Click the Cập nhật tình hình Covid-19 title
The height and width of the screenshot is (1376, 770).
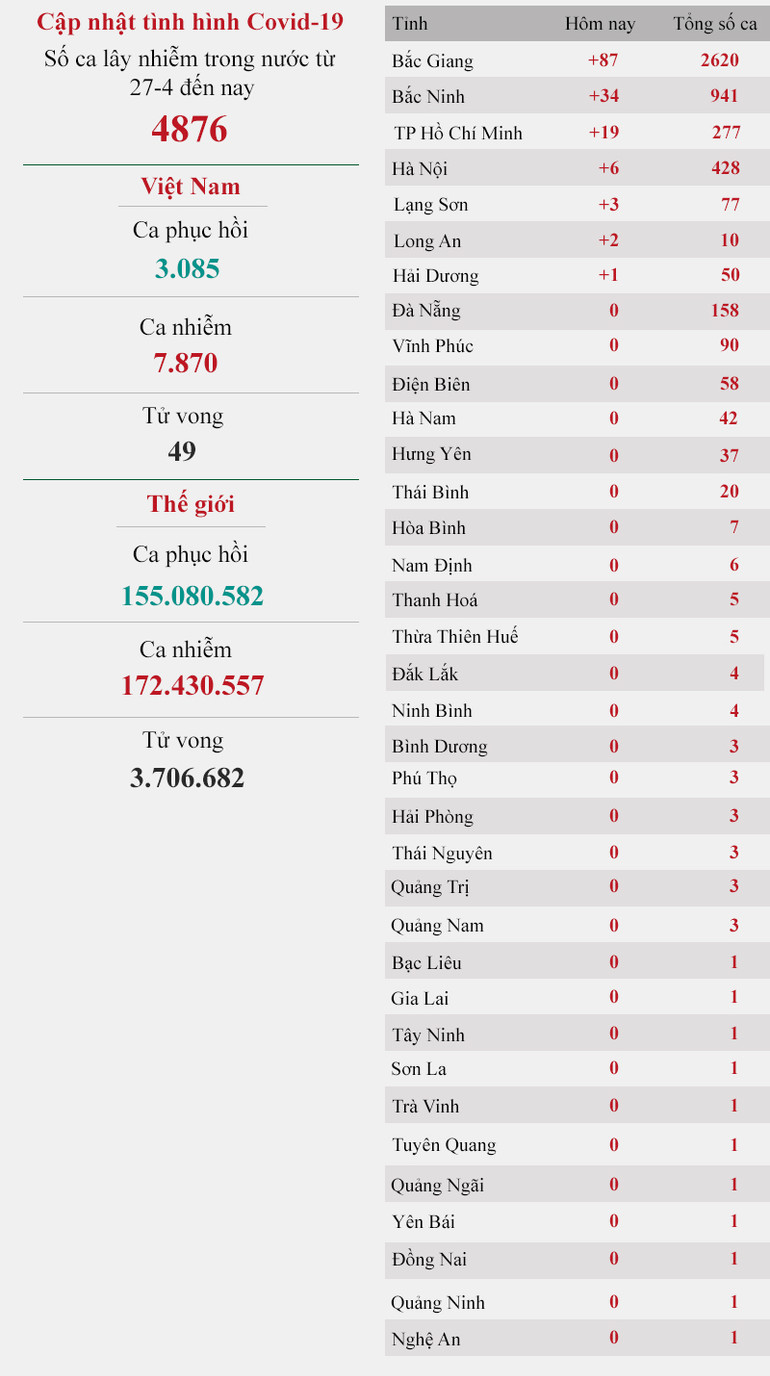190,23
